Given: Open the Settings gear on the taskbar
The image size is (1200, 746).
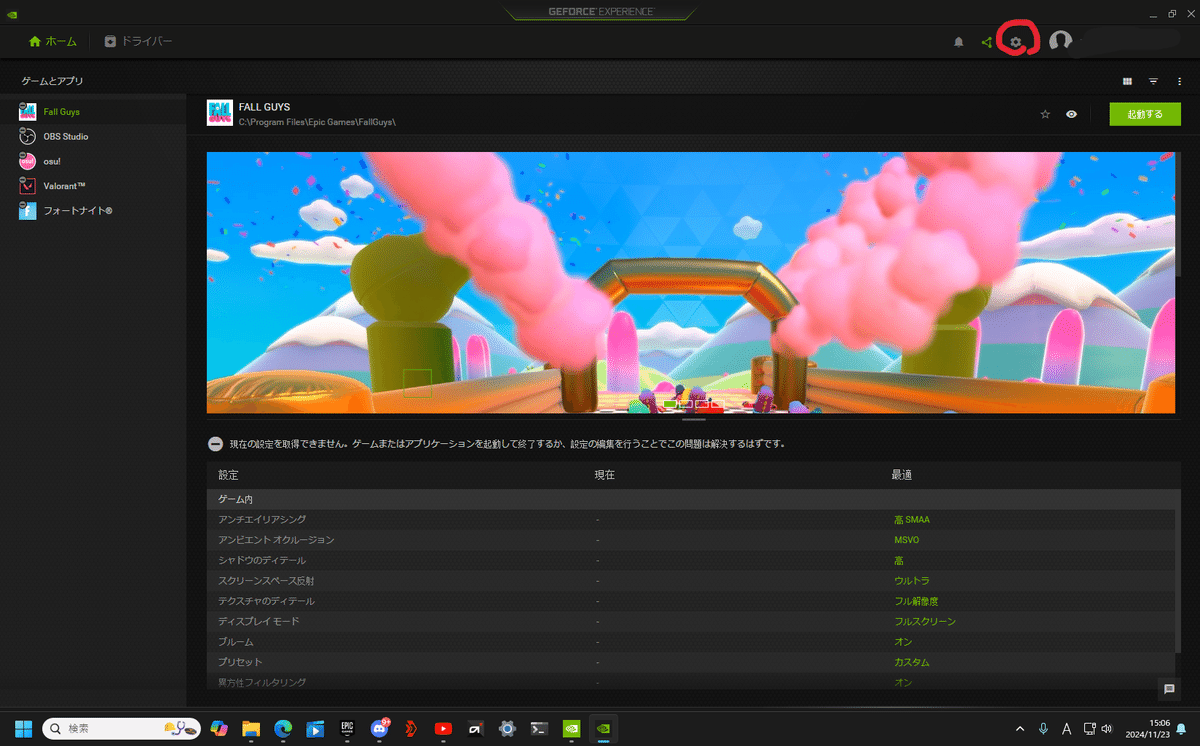Looking at the screenshot, I should (507, 728).
